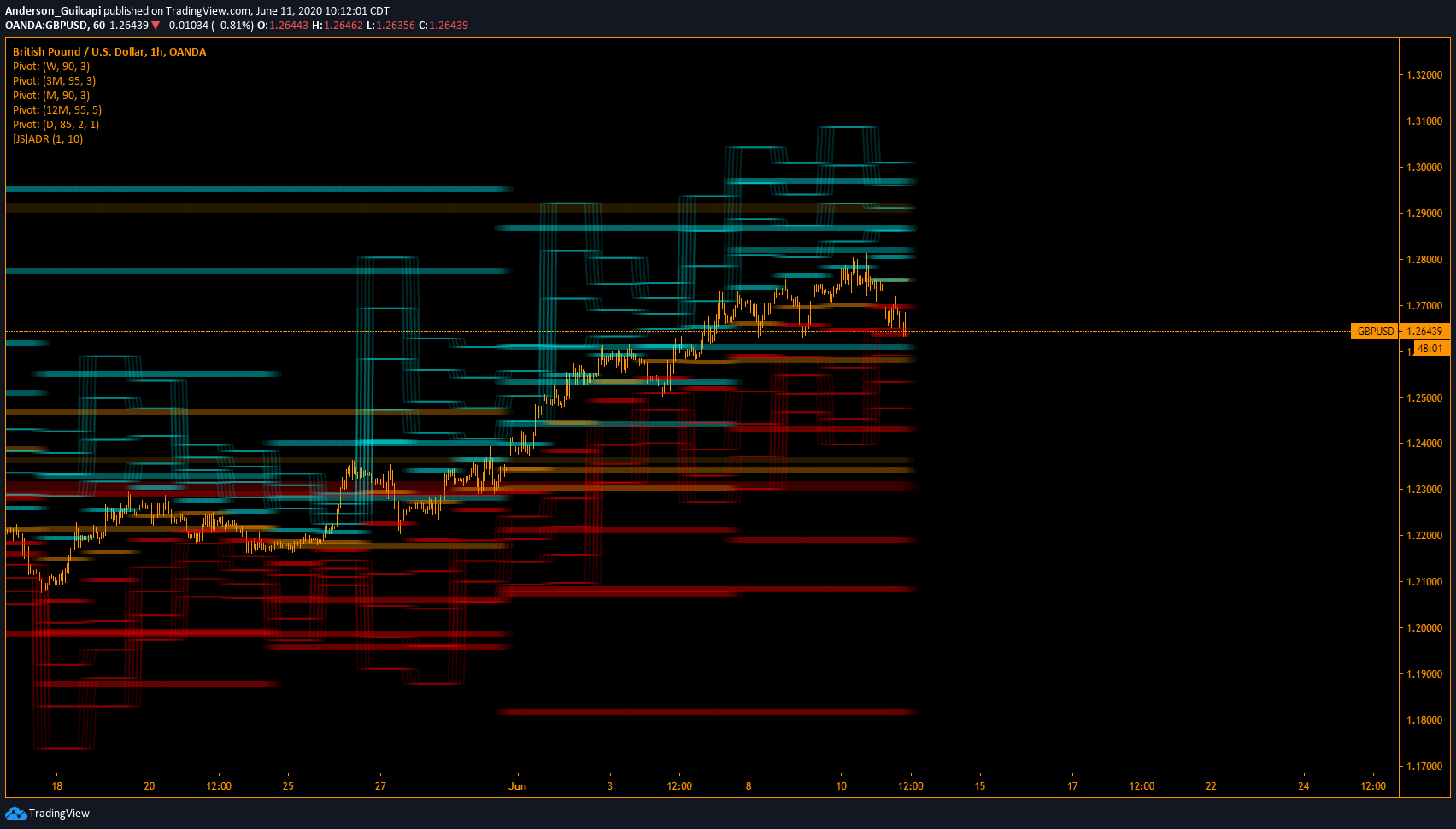Click the 1.19000 price axis value

pos(1424,674)
